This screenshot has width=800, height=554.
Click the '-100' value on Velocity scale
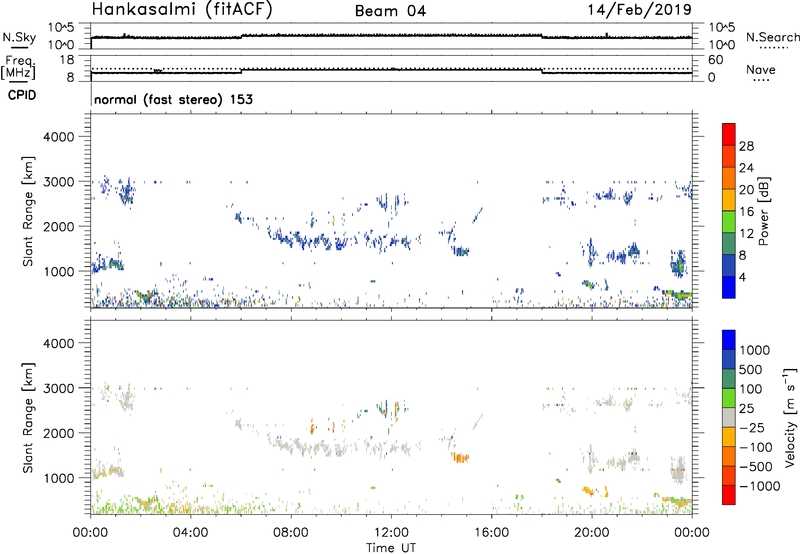(756, 447)
